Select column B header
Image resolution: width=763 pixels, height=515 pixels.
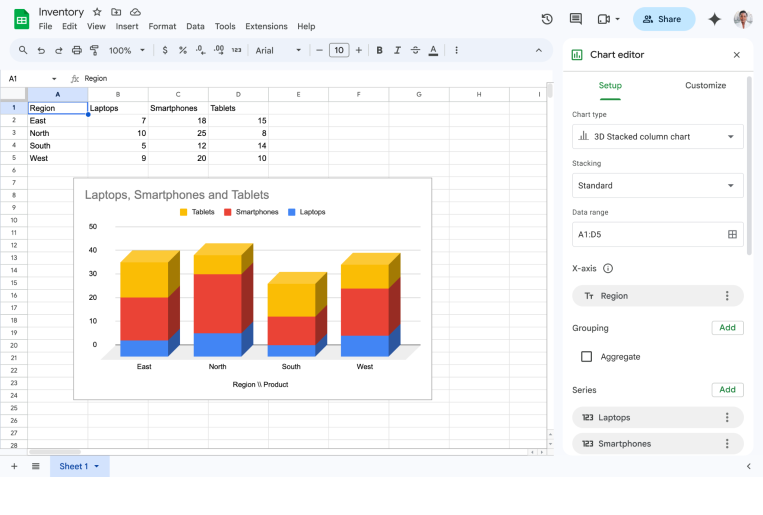118,94
